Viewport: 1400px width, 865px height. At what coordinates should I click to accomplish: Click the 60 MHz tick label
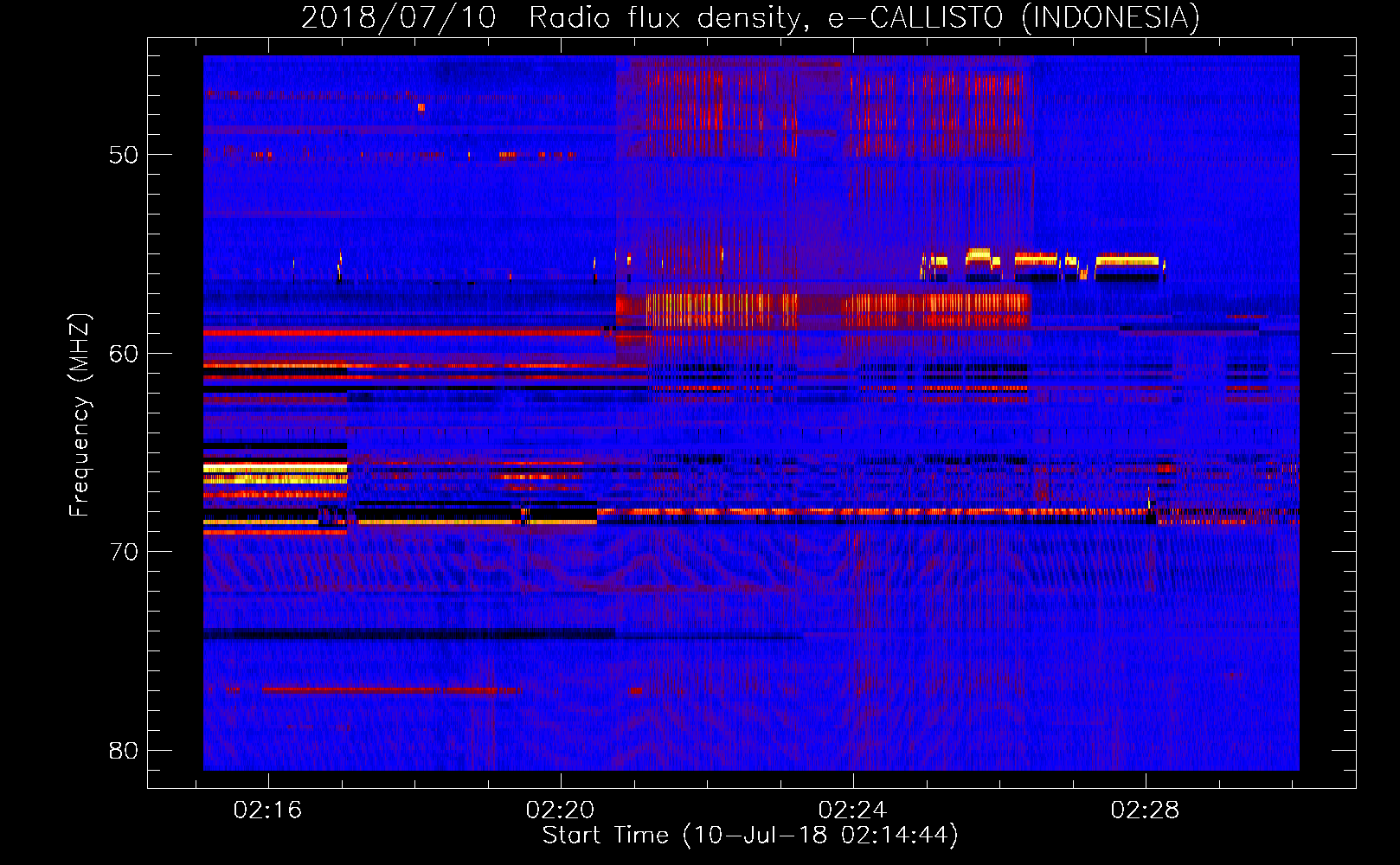tap(124, 353)
